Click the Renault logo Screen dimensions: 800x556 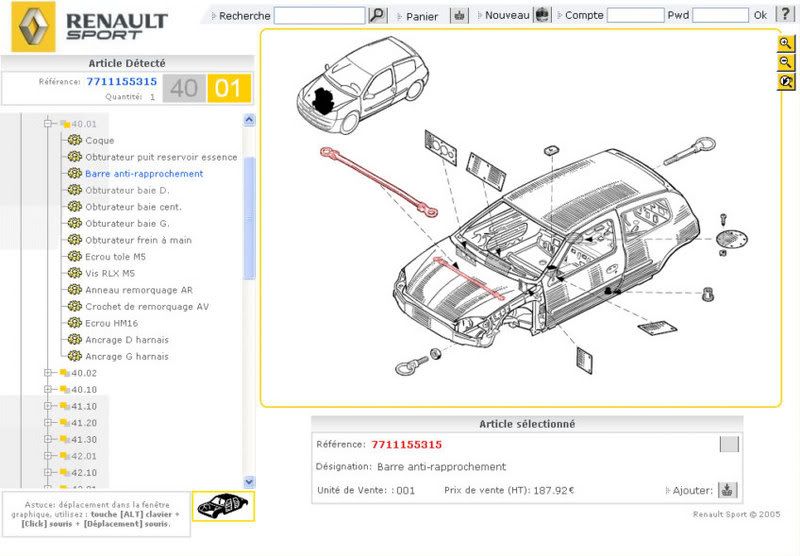pos(33,27)
